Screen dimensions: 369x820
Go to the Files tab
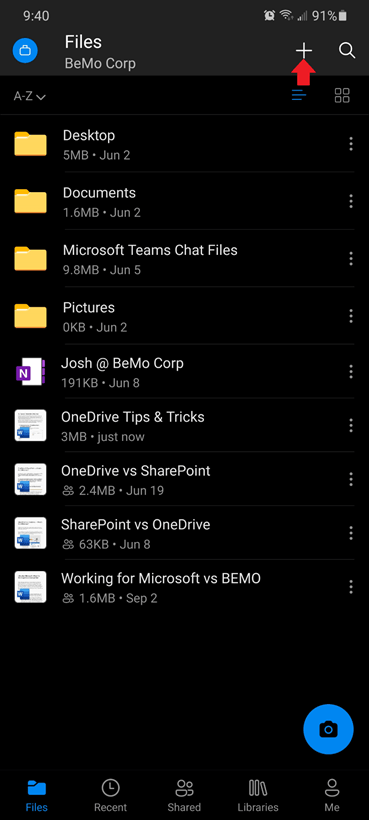(37, 796)
